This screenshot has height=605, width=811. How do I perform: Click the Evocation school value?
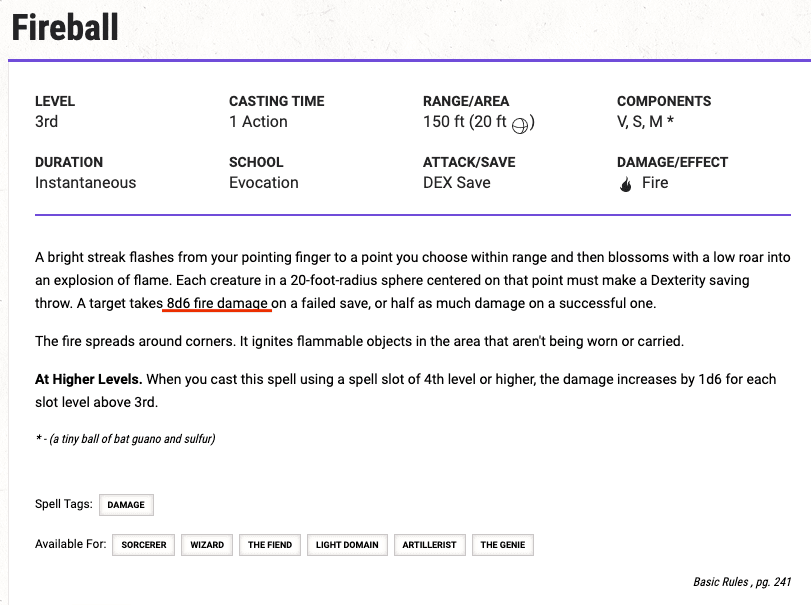(x=264, y=183)
